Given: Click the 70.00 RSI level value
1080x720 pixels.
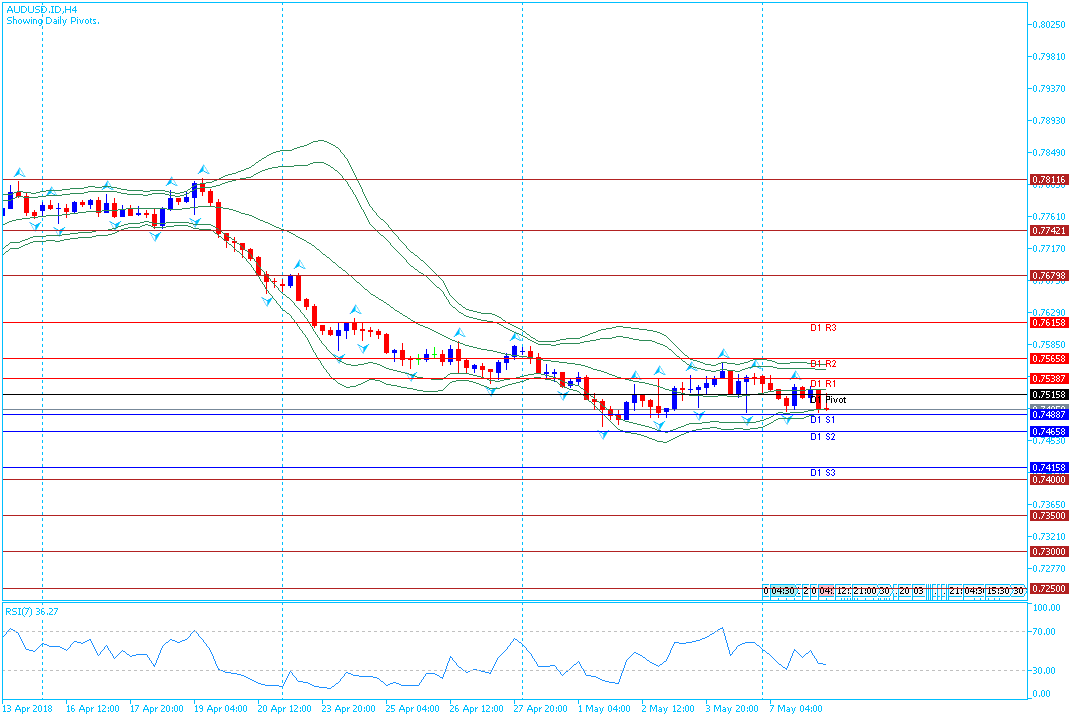Looking at the screenshot, I should coord(1045,632).
